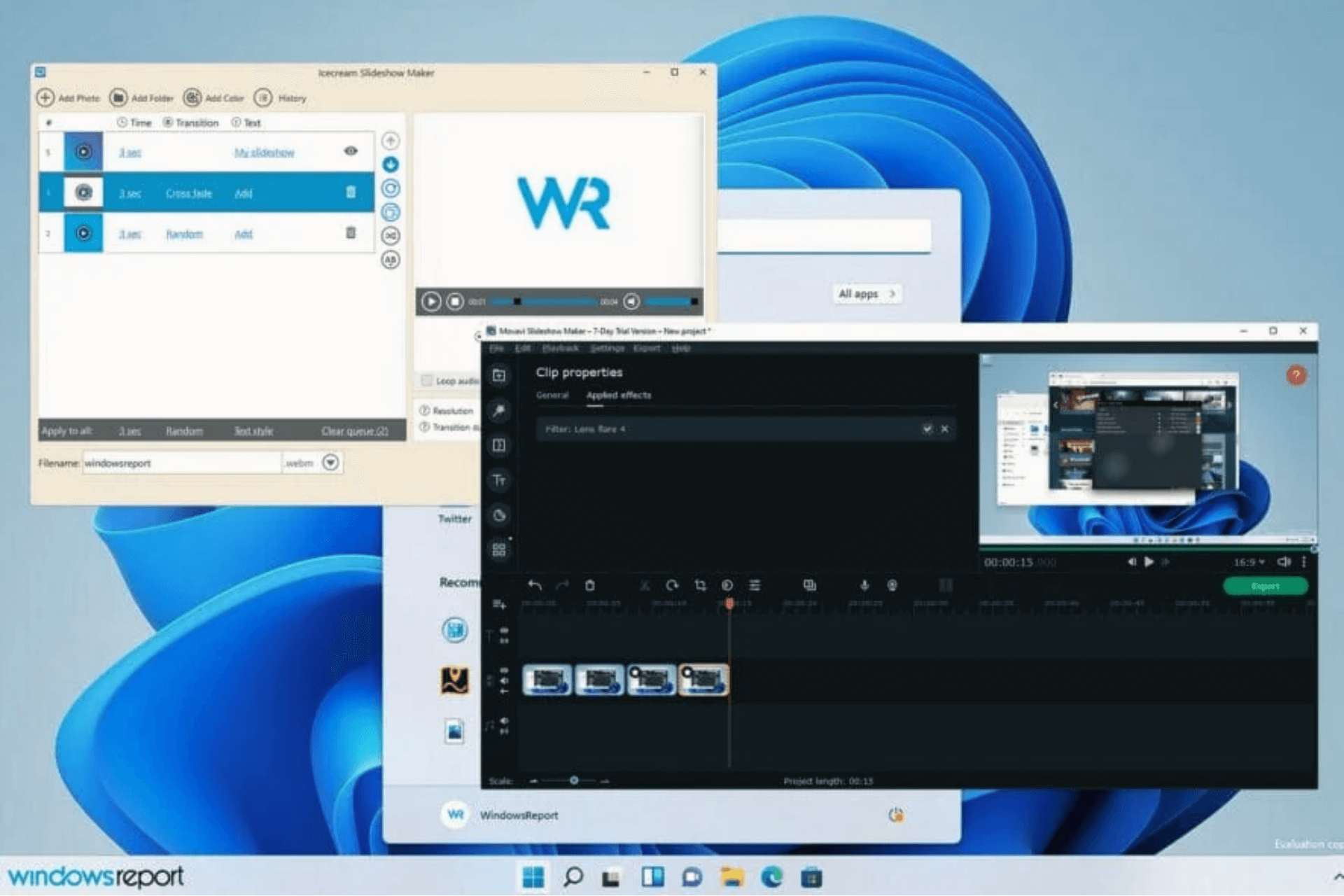Click the Undo arrow in Movavi toolbar

point(535,585)
